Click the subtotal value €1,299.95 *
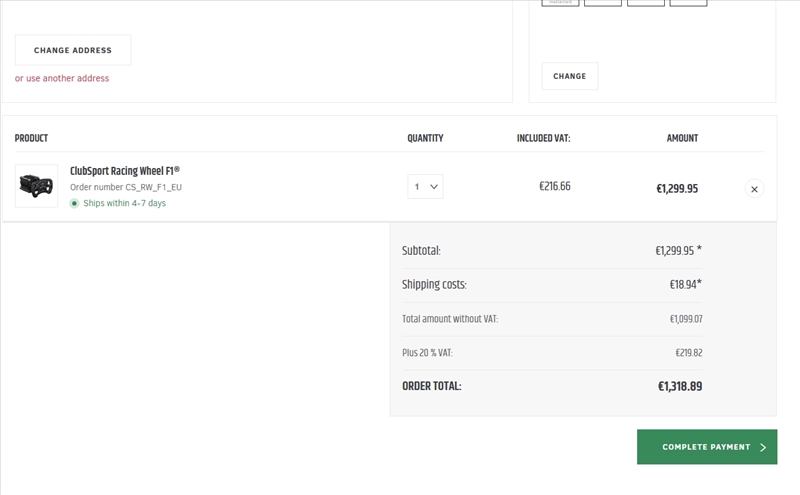The image size is (800, 495). [x=678, y=251]
